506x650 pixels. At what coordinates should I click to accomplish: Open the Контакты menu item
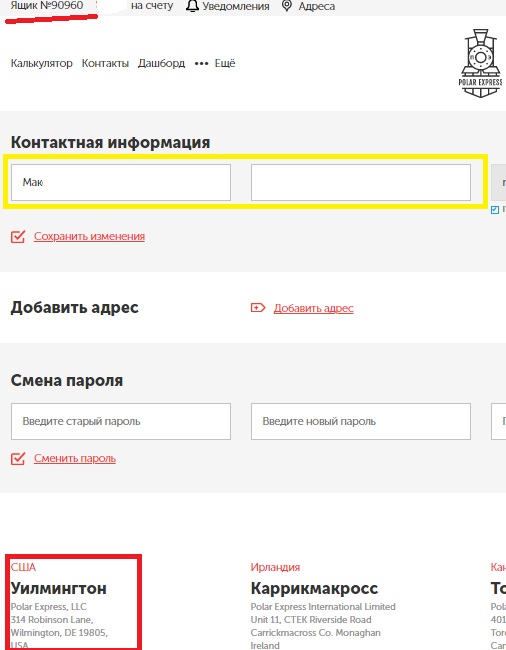[105, 63]
